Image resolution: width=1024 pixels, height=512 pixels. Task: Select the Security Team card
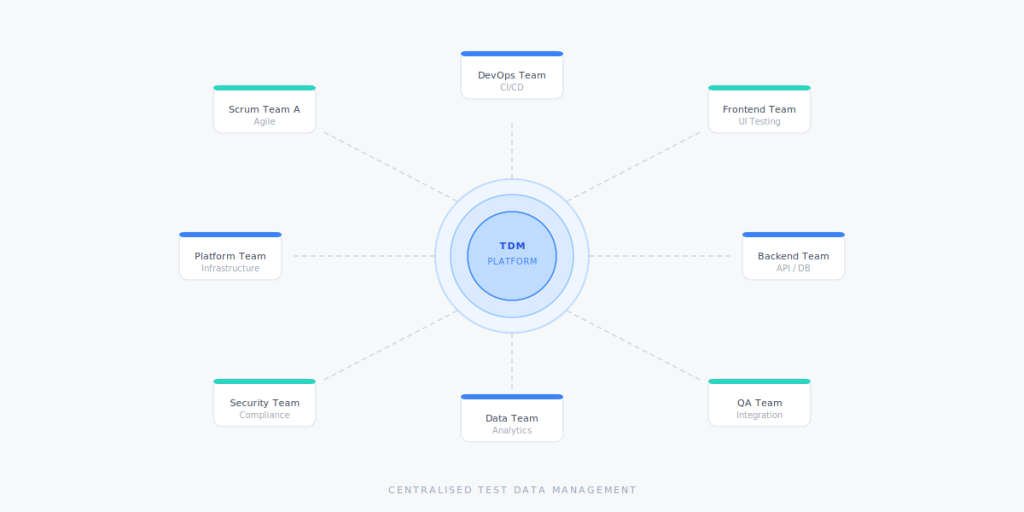pos(264,403)
